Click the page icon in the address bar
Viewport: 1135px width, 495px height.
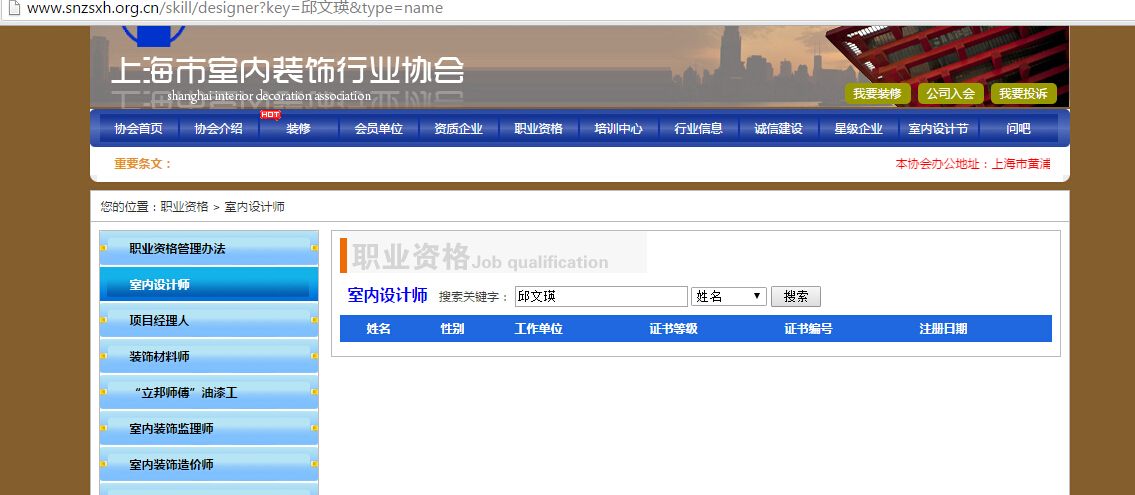click(x=12, y=8)
